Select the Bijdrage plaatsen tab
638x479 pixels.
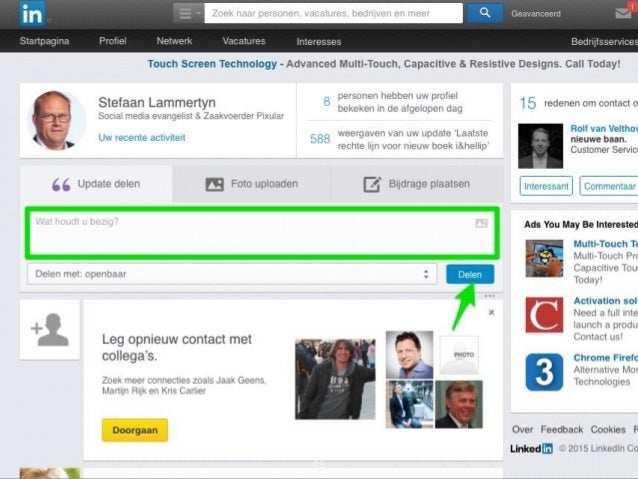coord(417,184)
